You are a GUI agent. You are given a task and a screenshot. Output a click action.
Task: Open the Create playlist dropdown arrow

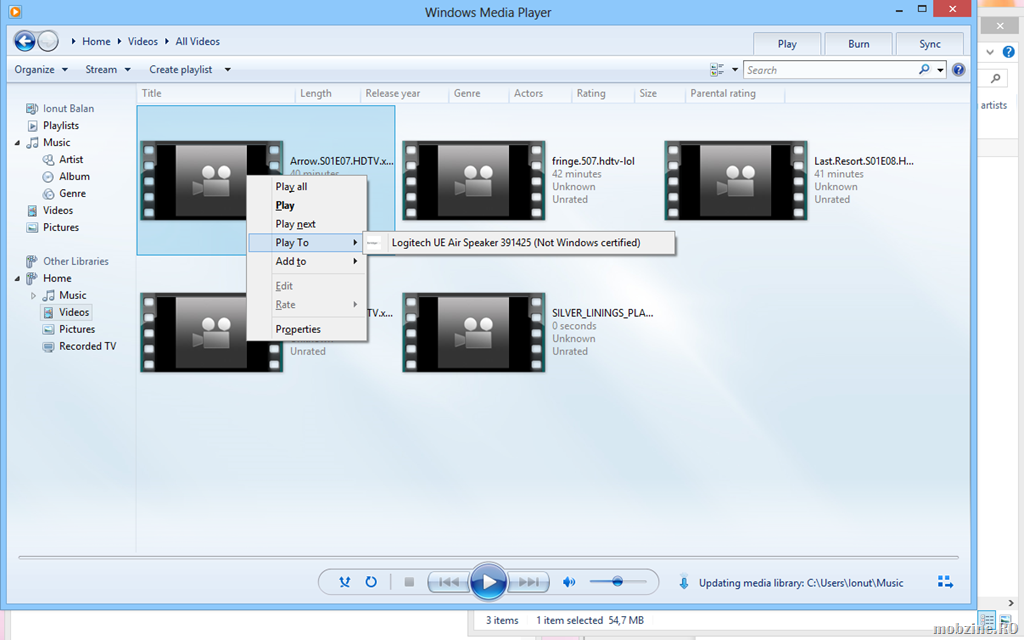pyautogui.click(x=227, y=69)
